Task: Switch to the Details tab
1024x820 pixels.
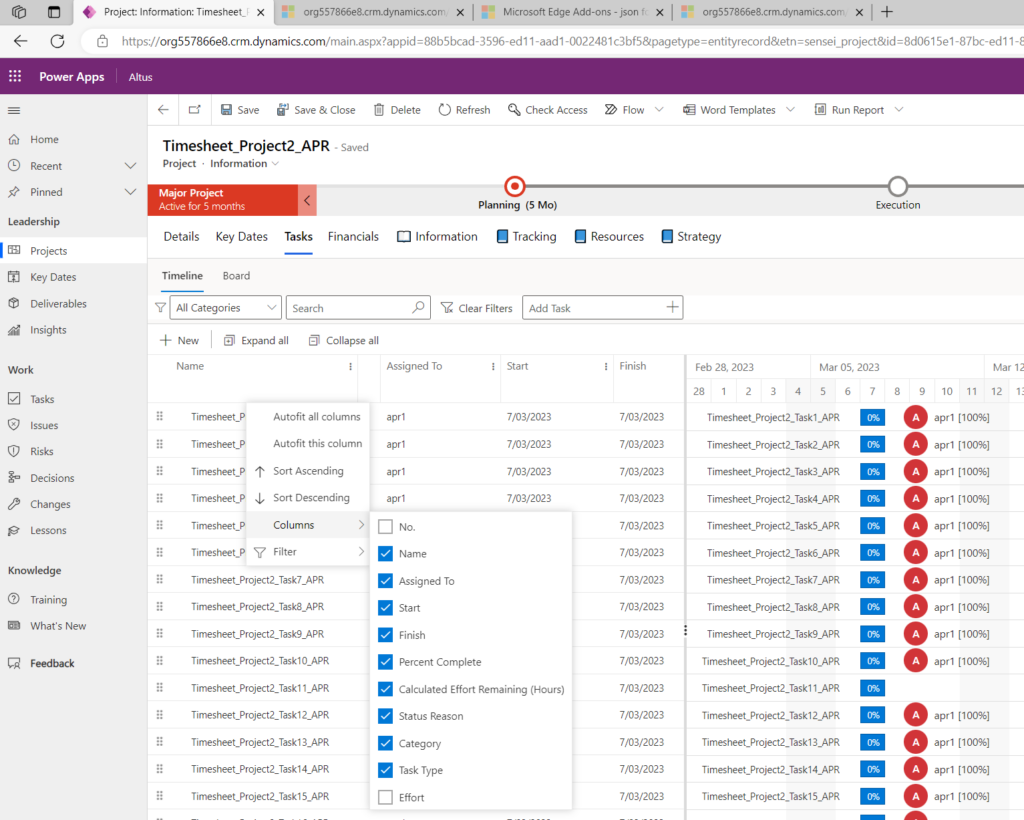Action: point(182,236)
